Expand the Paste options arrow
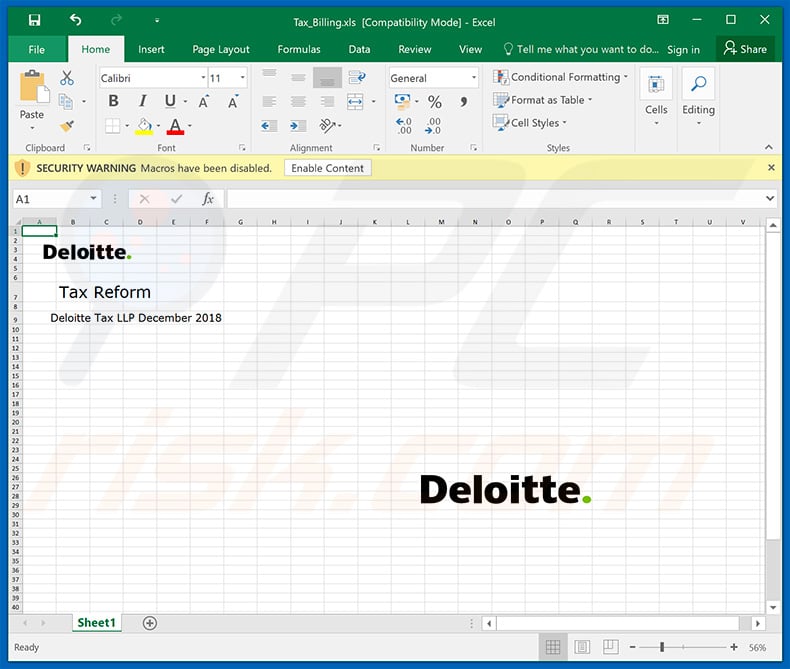The image size is (790, 669). coord(32,128)
